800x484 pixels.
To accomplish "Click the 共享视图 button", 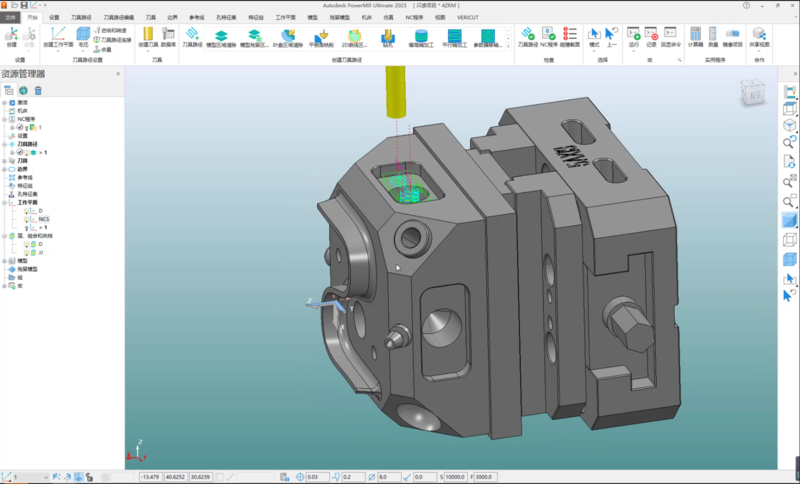I will coord(758,37).
